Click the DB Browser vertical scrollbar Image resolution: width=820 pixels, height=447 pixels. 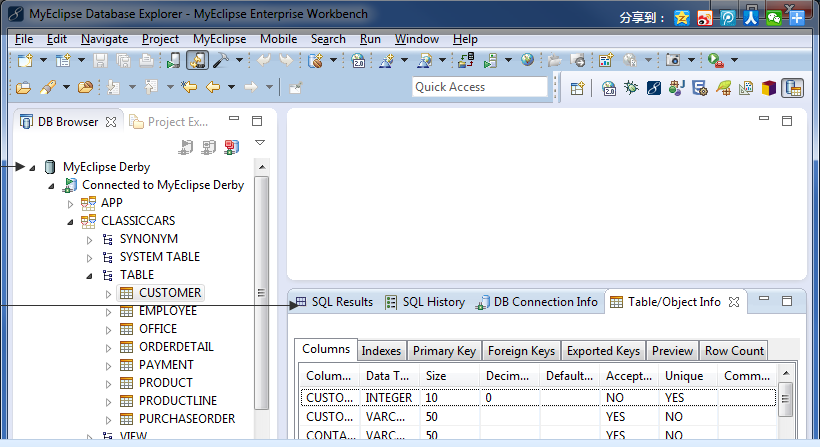(261, 293)
